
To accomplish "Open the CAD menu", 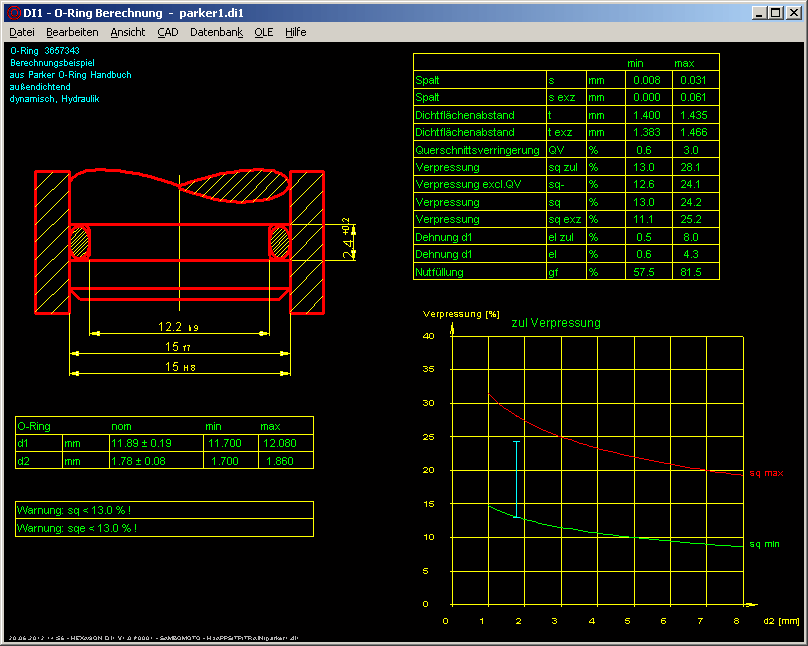I will point(168,32).
